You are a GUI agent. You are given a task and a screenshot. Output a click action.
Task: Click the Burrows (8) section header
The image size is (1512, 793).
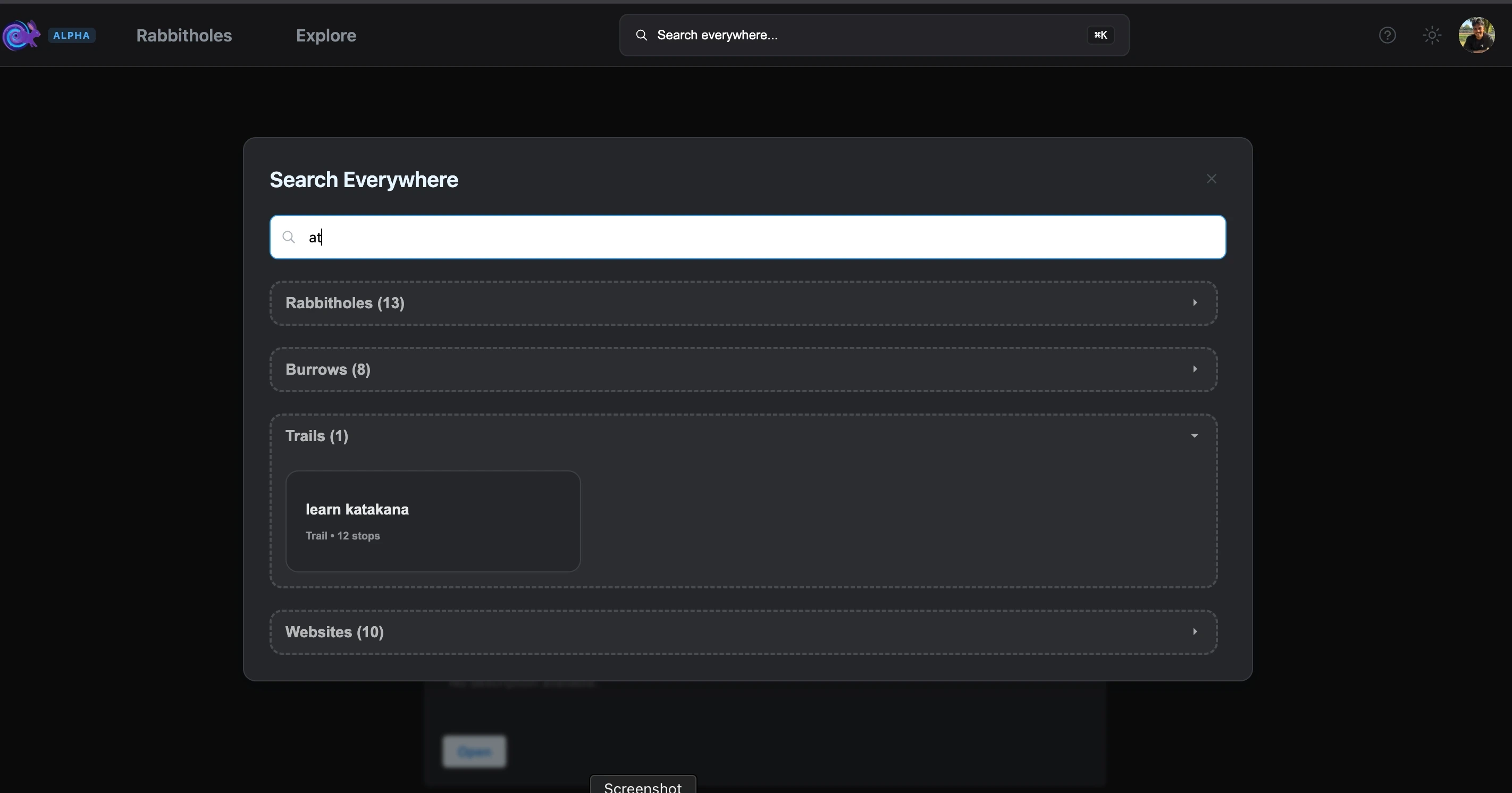[327, 369]
